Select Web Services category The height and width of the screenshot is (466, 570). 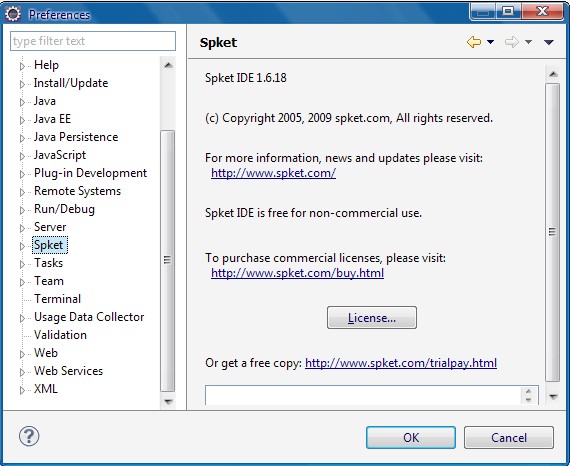point(68,371)
